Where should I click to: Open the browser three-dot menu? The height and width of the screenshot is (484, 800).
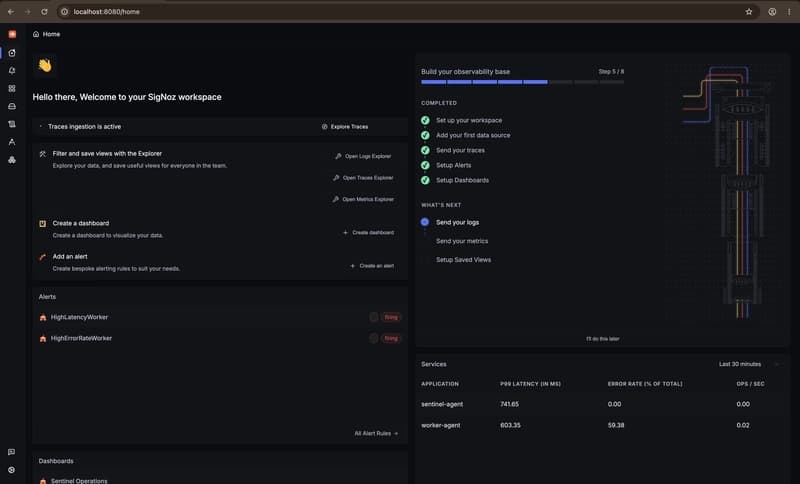point(789,11)
